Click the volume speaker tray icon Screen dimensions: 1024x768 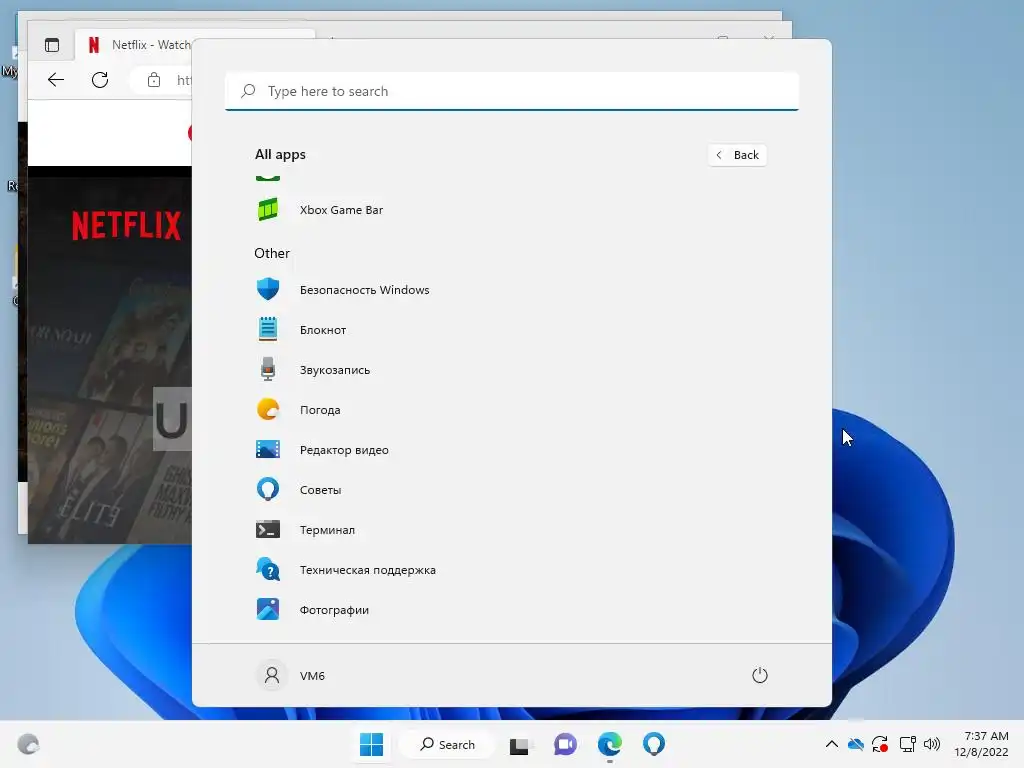tap(932, 744)
